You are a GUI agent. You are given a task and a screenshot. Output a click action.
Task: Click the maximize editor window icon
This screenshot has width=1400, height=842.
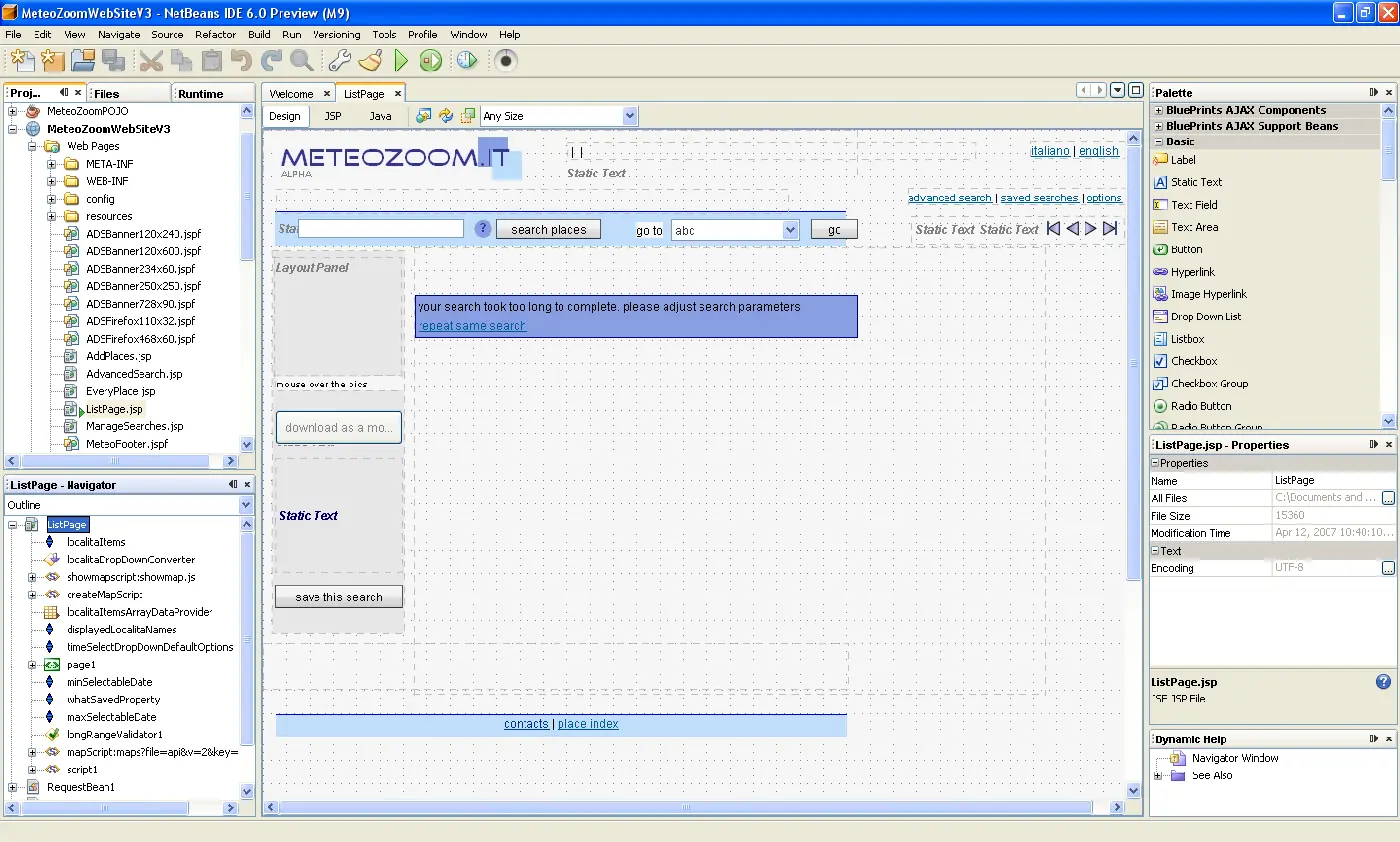1135,90
